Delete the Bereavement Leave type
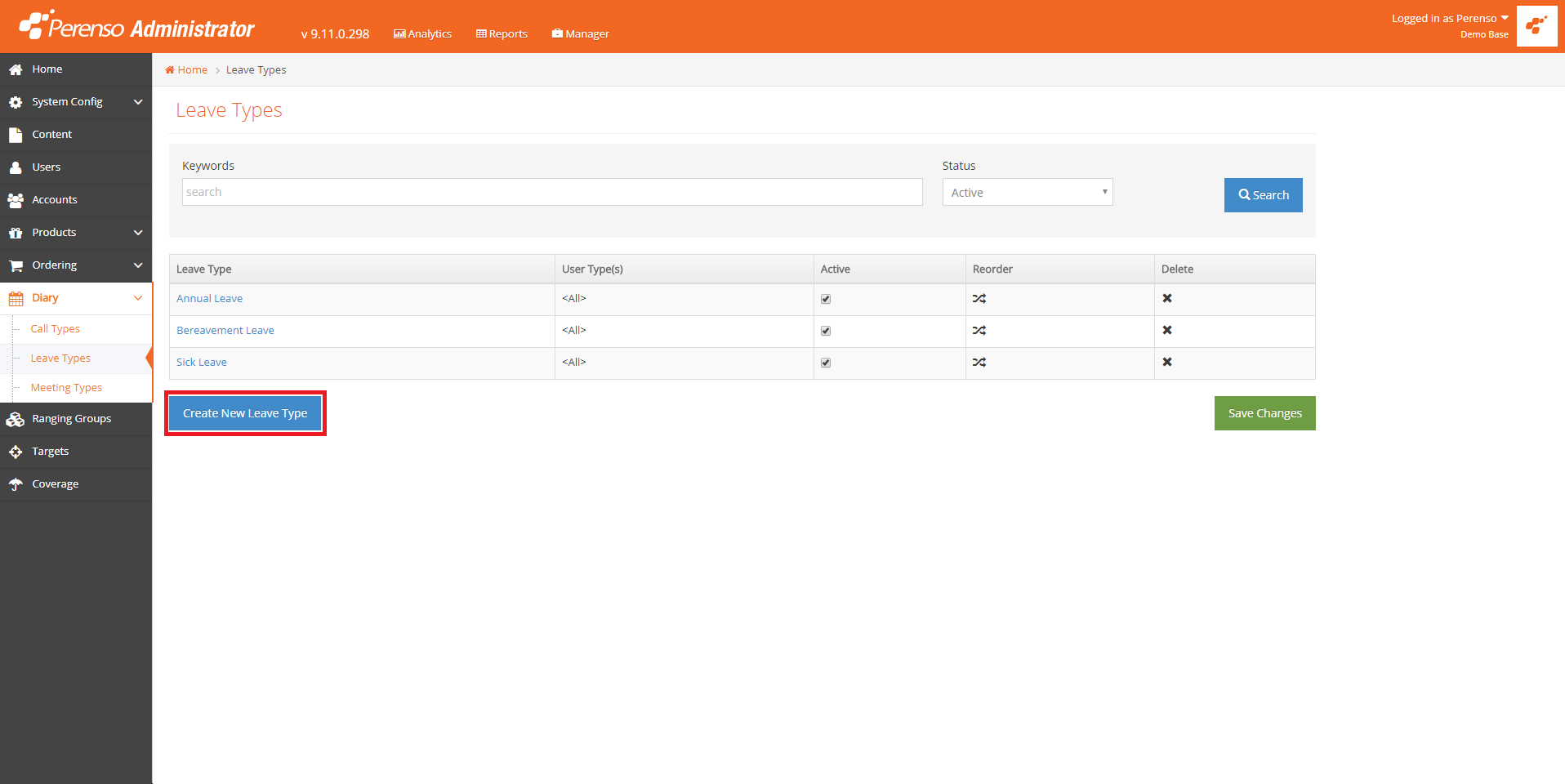 [1167, 330]
